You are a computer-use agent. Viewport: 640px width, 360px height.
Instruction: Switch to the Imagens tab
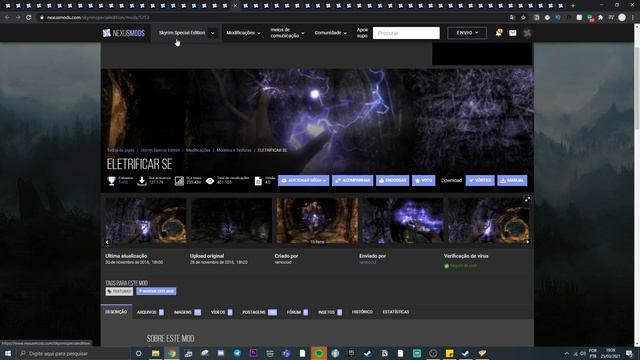point(187,312)
